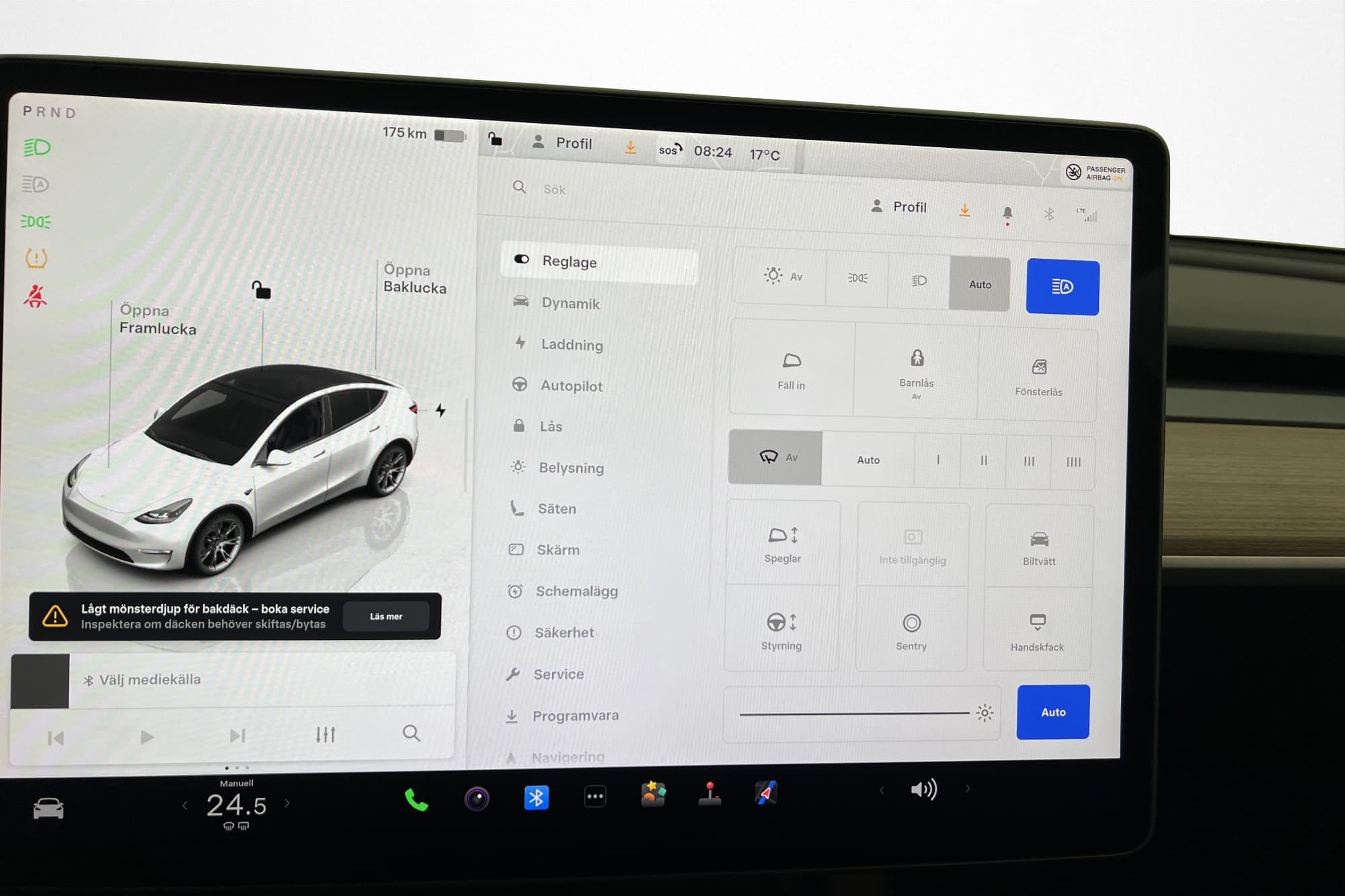
Task: Tap the car icon in bottom bar
Action: coord(48,808)
